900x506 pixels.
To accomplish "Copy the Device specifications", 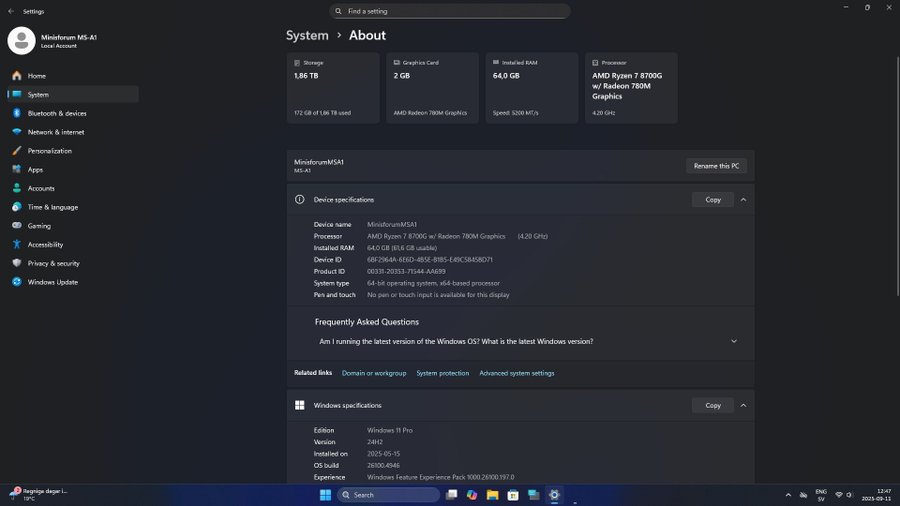I will click(712, 200).
